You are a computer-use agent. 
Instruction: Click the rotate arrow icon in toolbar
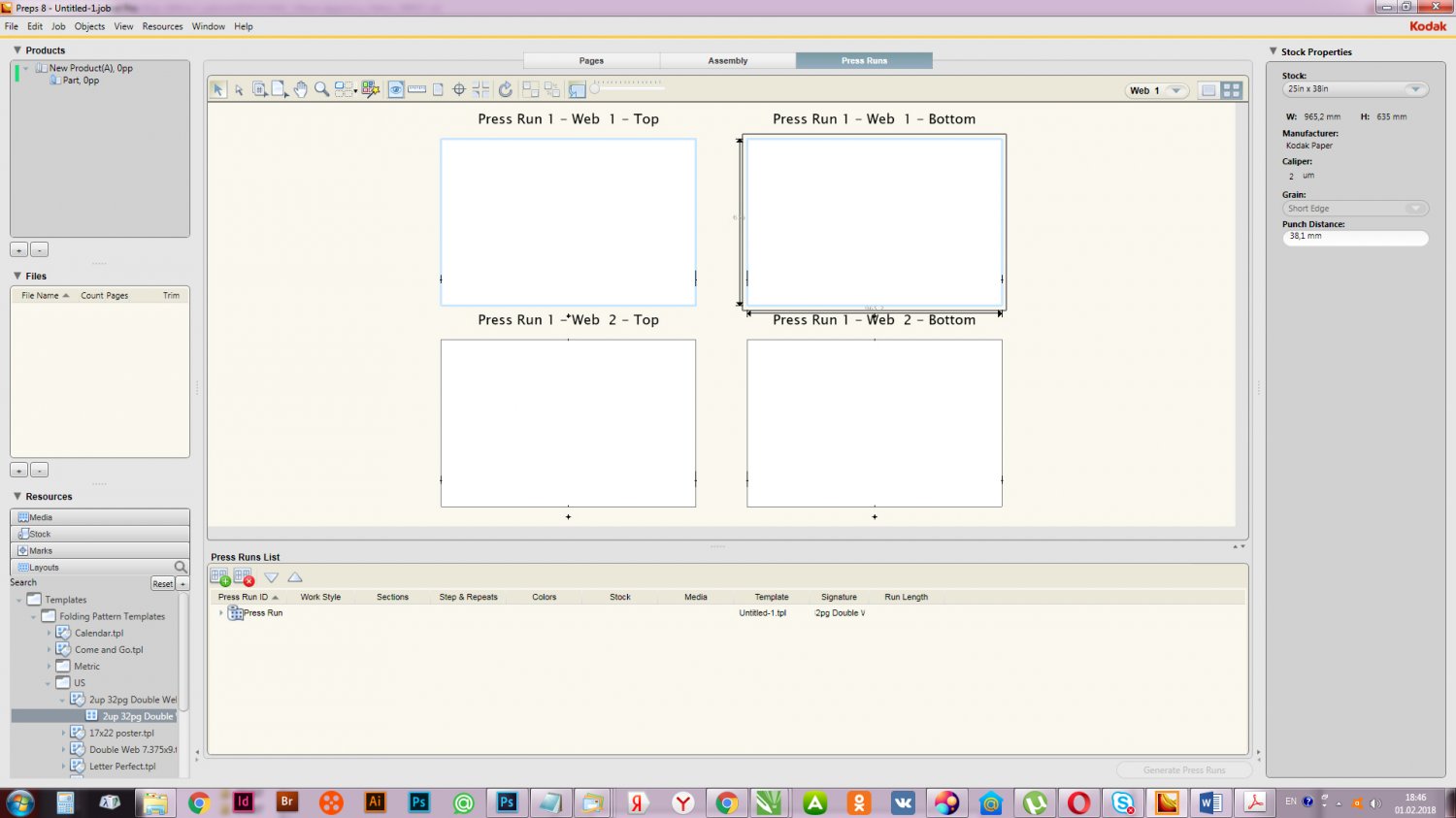[x=505, y=89]
